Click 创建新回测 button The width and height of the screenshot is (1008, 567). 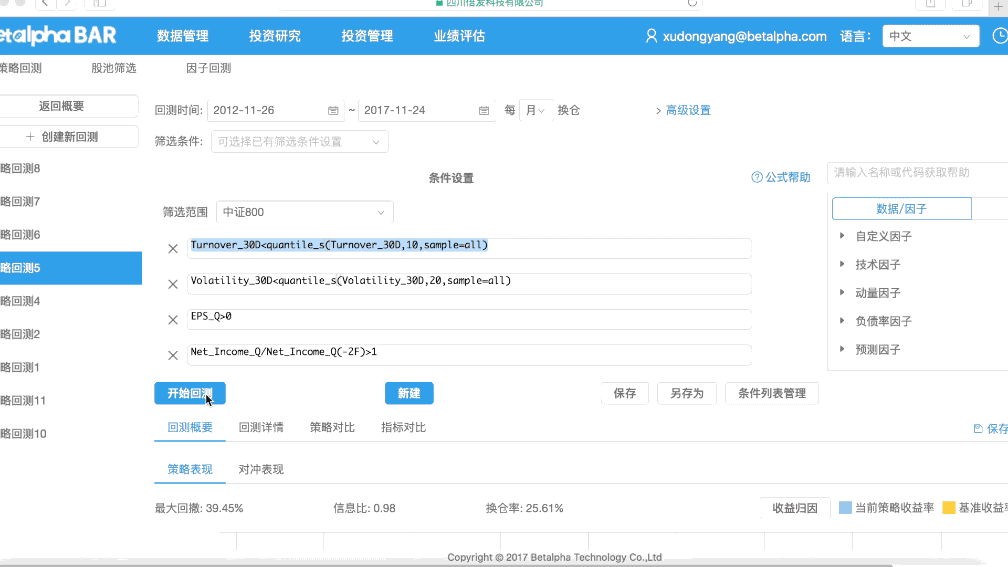point(67,137)
